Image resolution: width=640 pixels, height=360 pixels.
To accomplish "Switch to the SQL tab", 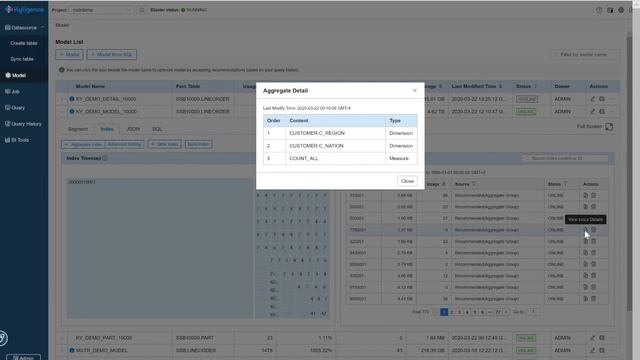I will click(157, 129).
